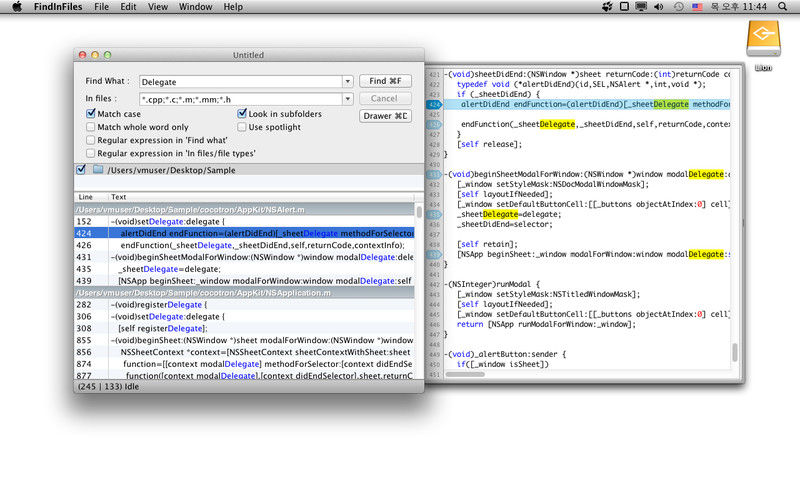Enable Regular expression in 'In files/file types'
The image size is (800, 500).
[91, 153]
